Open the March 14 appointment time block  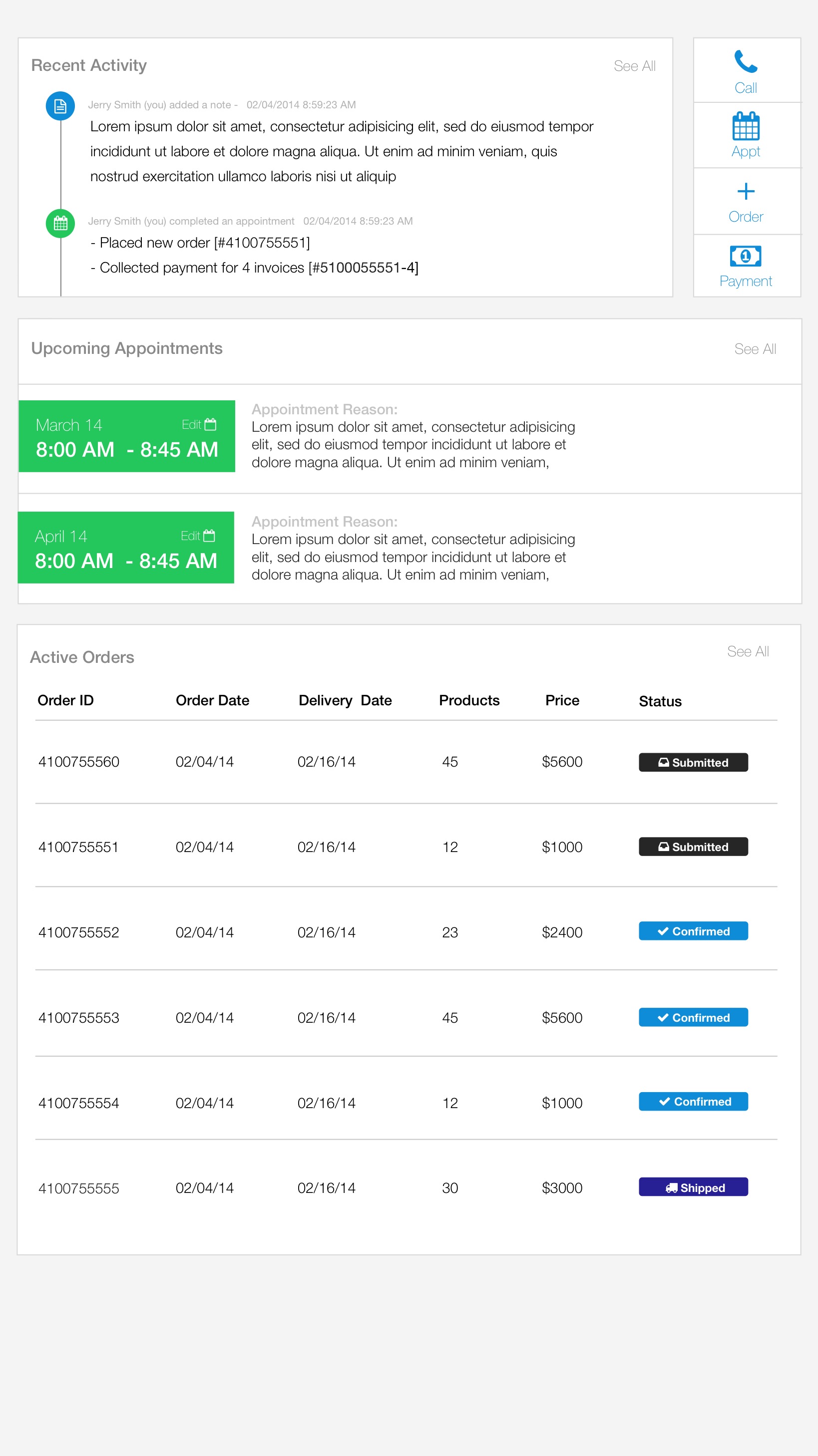coord(127,436)
